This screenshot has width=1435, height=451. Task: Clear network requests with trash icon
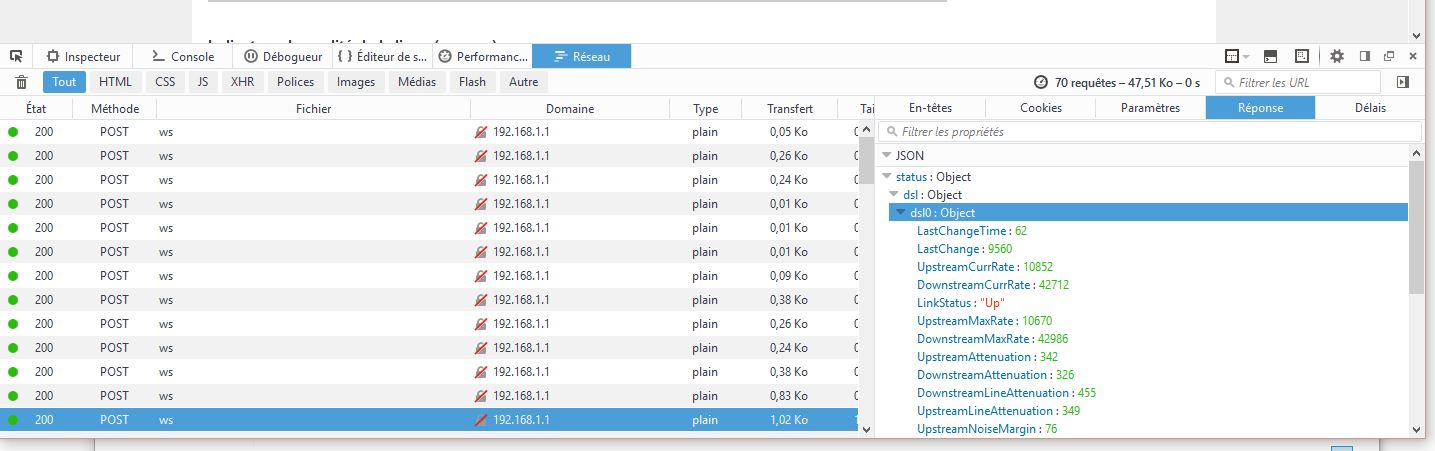pos(21,82)
